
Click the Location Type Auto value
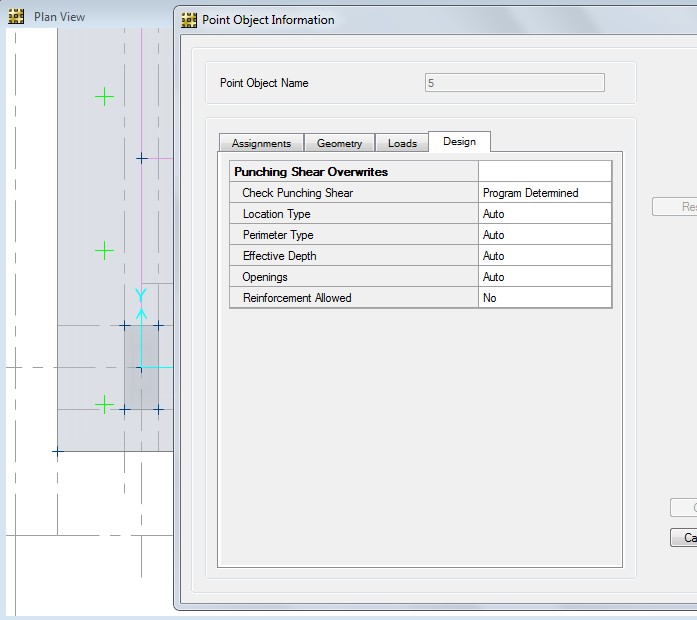pyautogui.click(x=545, y=214)
